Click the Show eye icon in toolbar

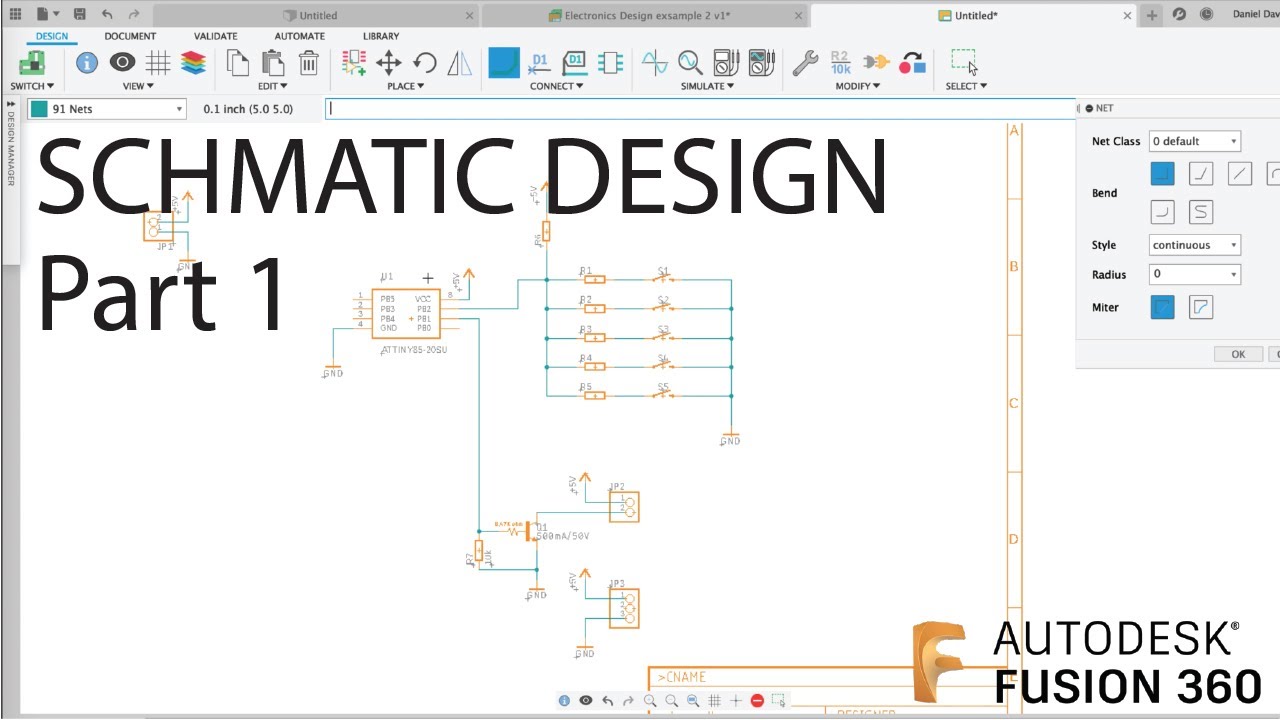tap(122, 63)
